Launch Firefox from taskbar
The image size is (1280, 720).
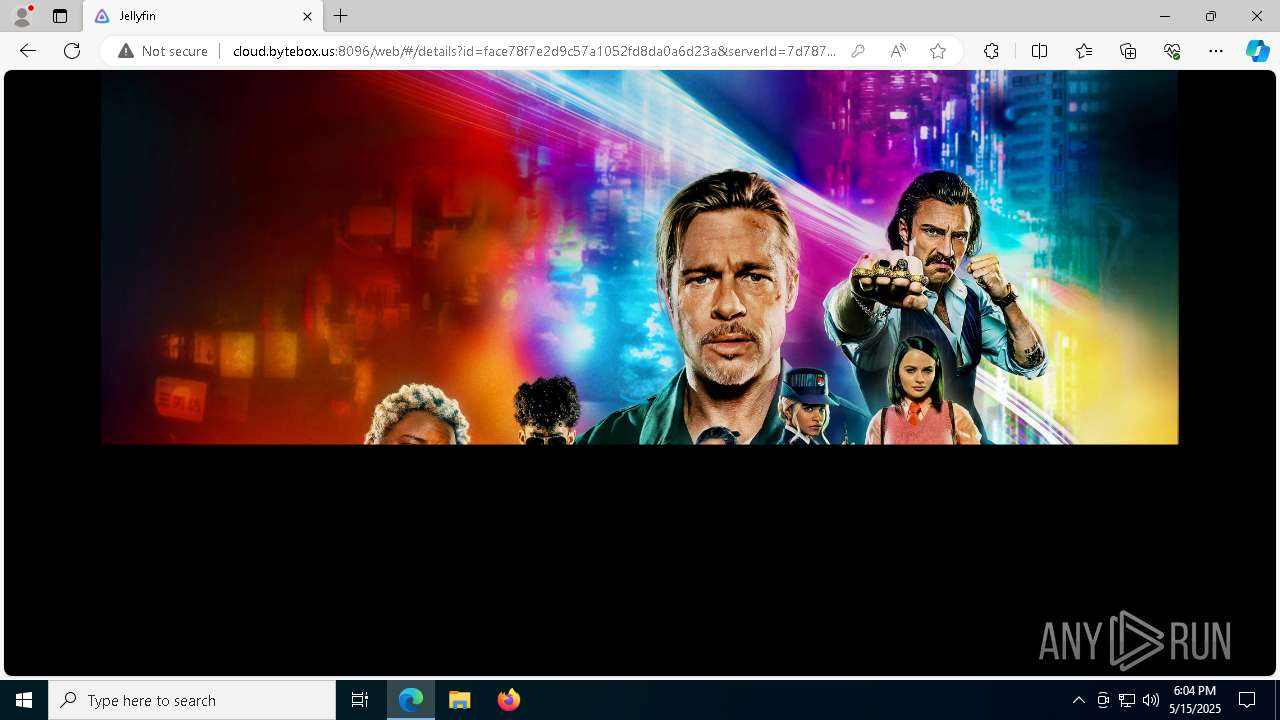(x=509, y=700)
